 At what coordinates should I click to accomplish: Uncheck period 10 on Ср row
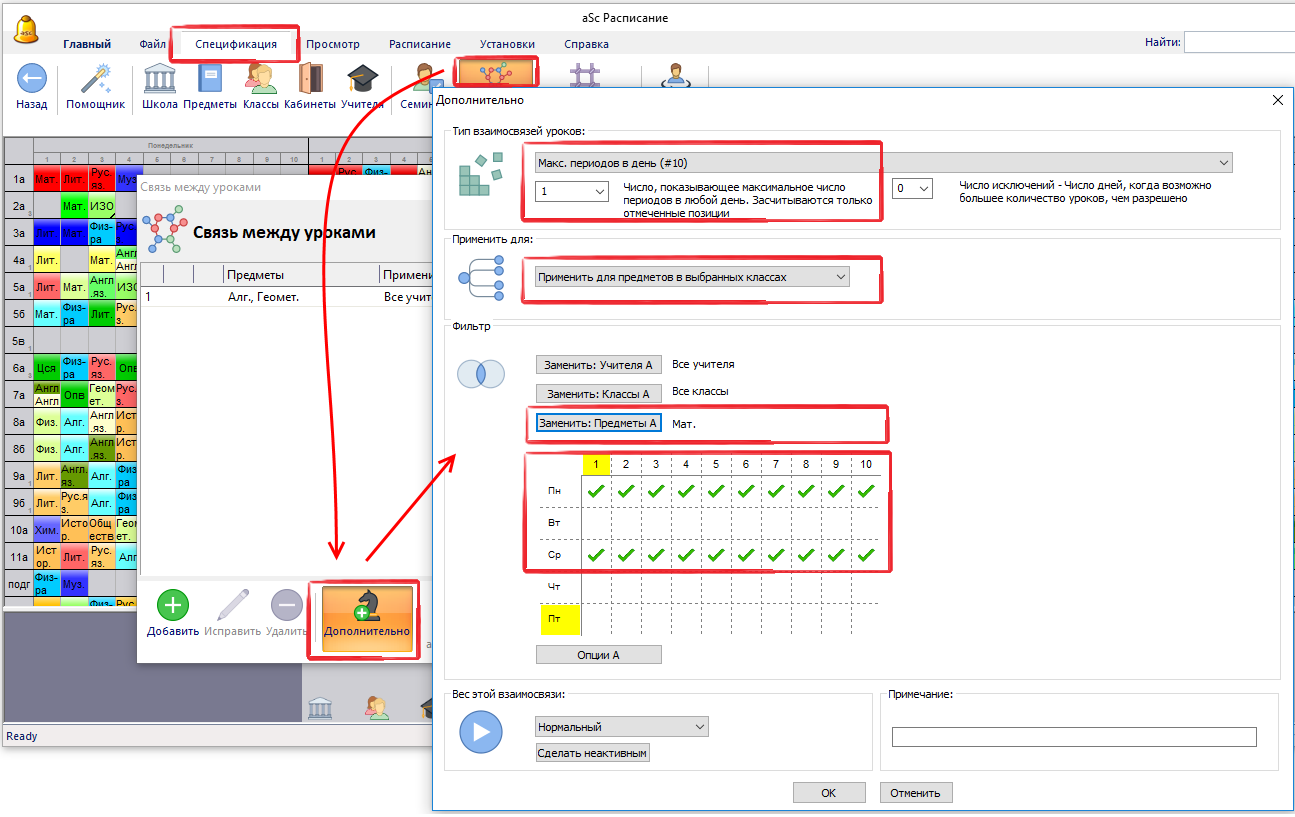click(866, 555)
